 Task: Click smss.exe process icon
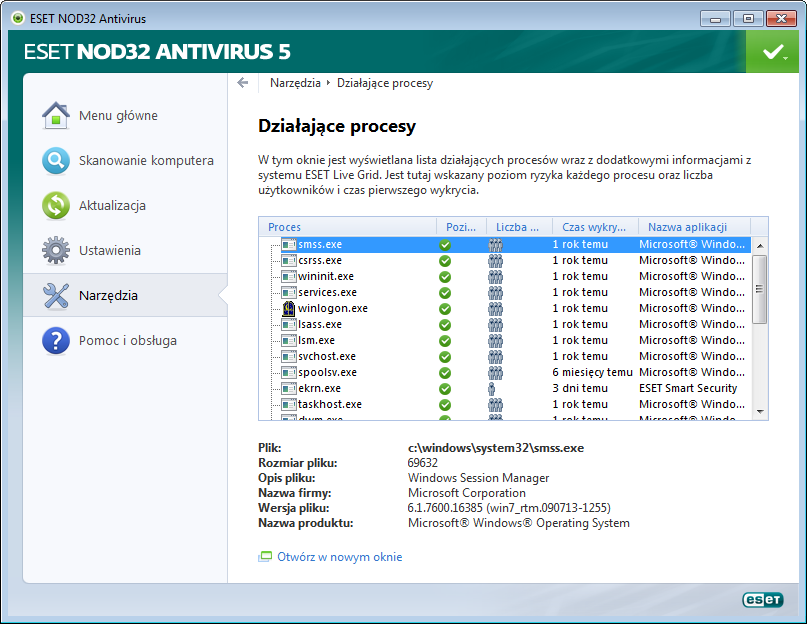click(289, 245)
